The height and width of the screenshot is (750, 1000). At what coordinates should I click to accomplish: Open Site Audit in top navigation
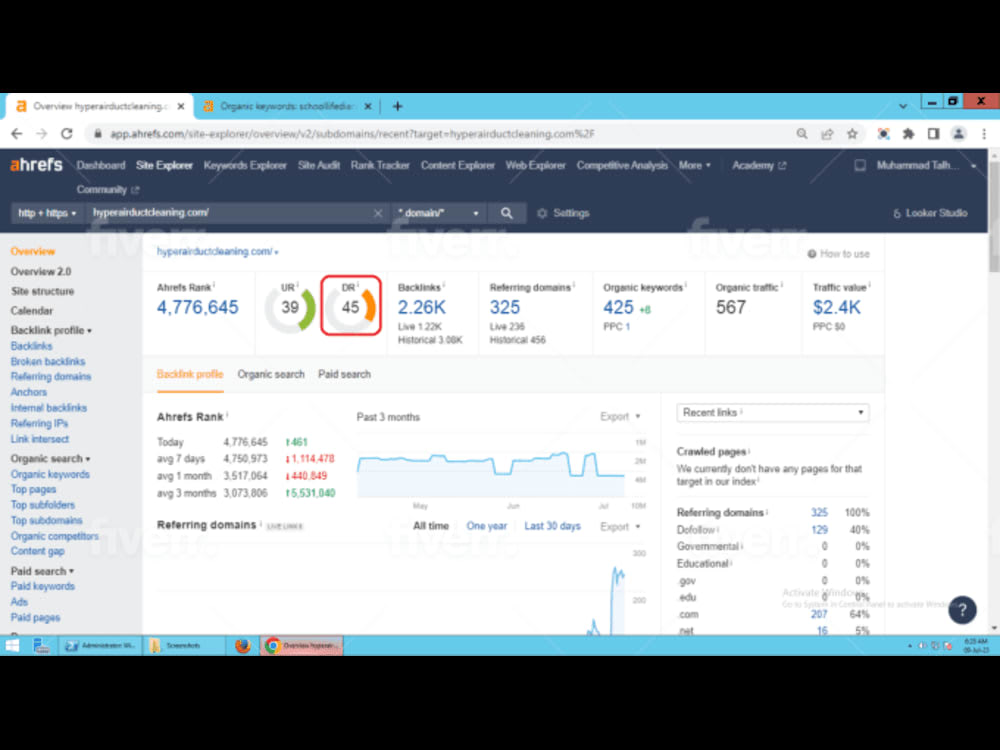[319, 165]
